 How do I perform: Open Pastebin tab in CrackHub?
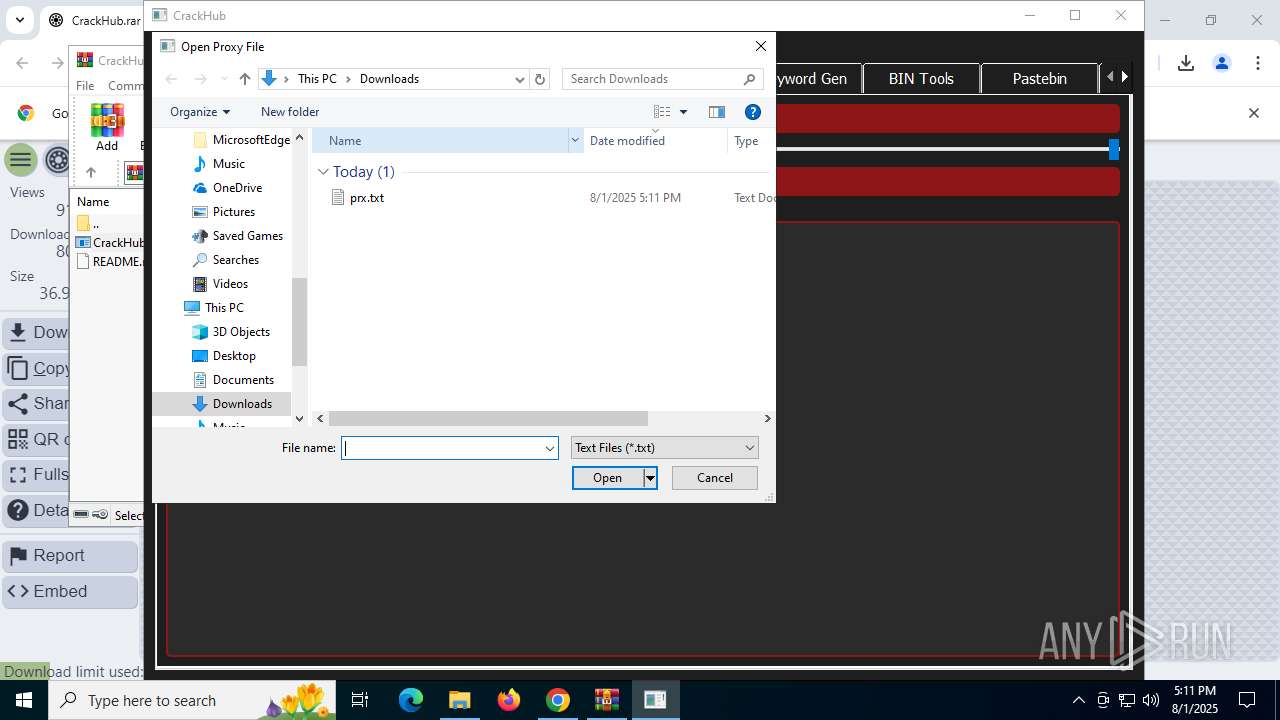tap(1040, 78)
